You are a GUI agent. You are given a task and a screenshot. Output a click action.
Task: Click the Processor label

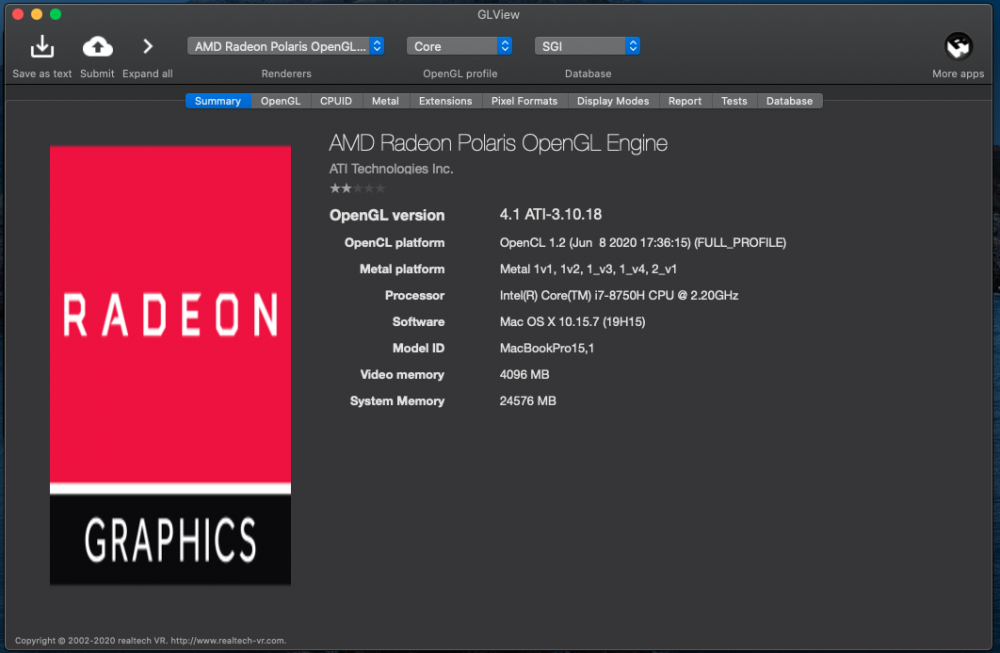click(415, 295)
